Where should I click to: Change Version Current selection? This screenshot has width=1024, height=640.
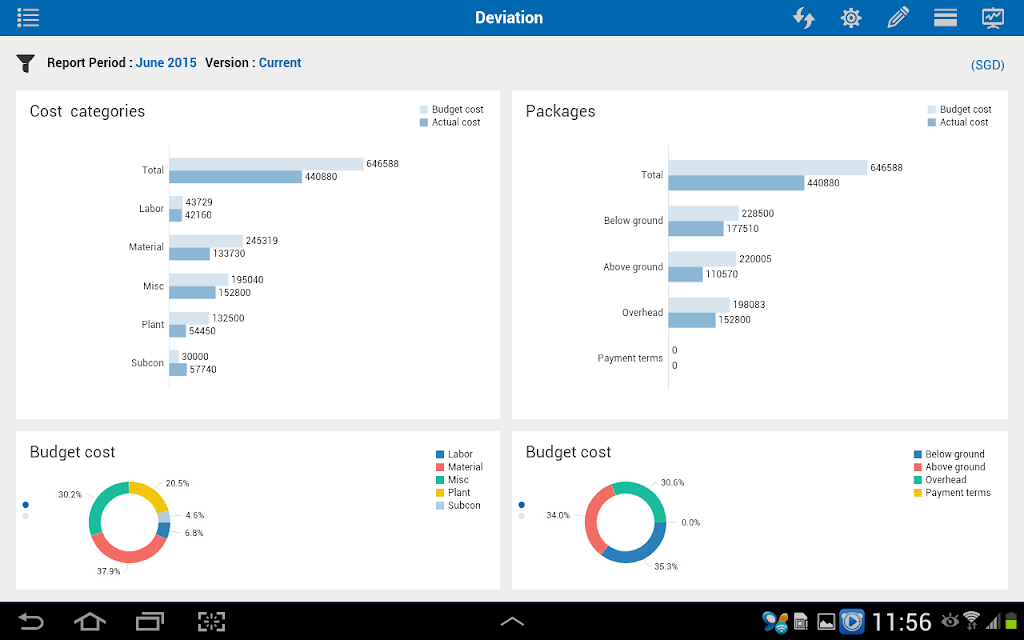(x=280, y=63)
